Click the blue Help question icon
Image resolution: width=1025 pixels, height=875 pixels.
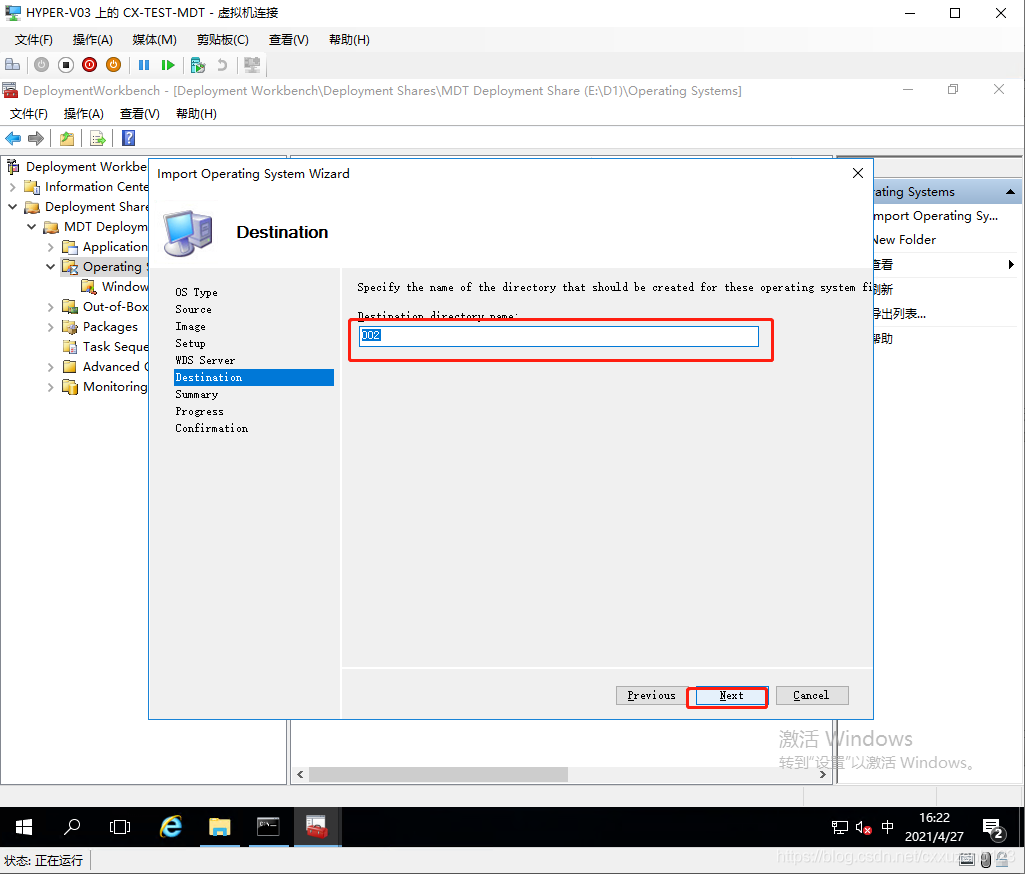(129, 138)
